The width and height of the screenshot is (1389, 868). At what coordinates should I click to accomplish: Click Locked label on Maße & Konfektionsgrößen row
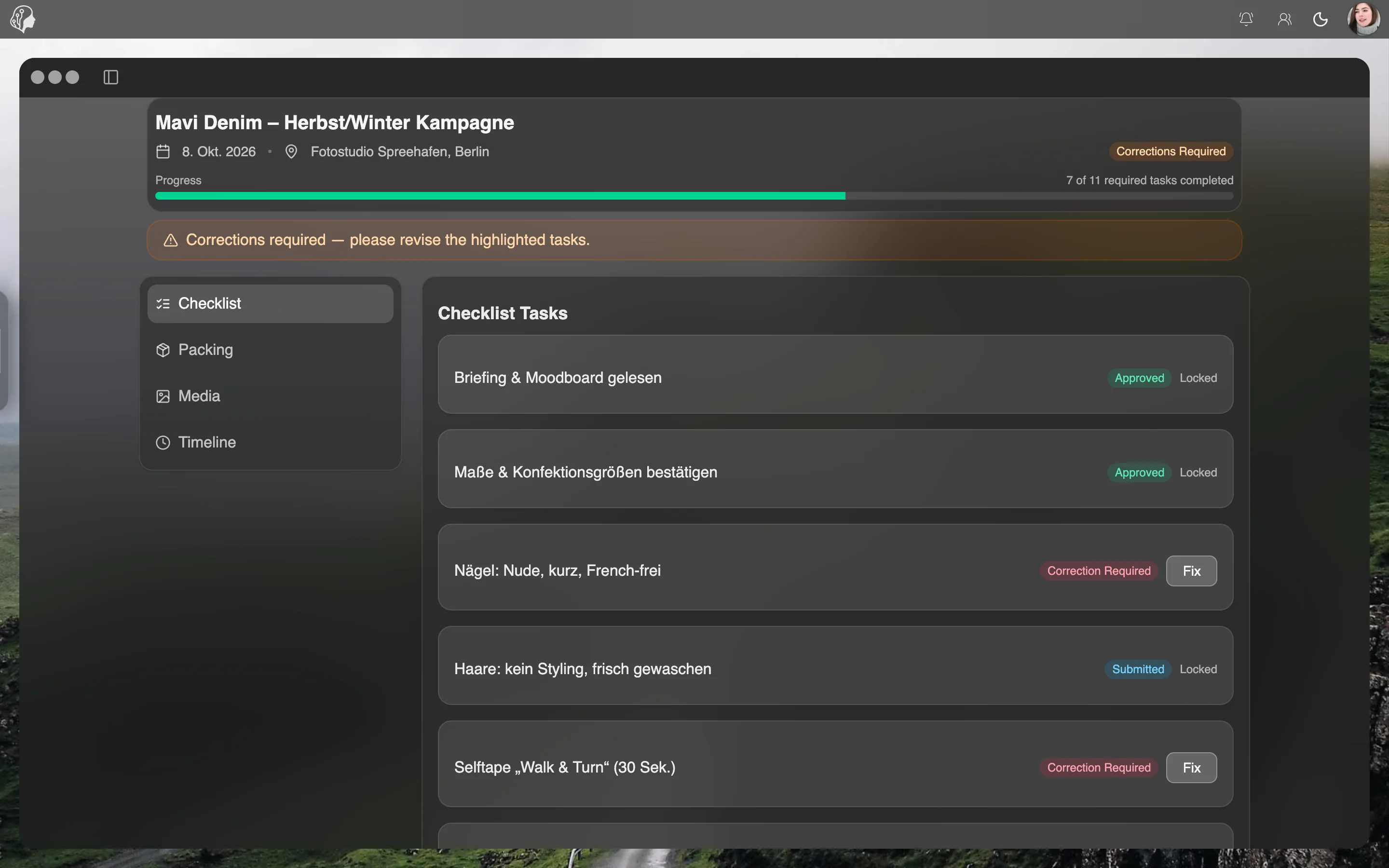(x=1198, y=473)
